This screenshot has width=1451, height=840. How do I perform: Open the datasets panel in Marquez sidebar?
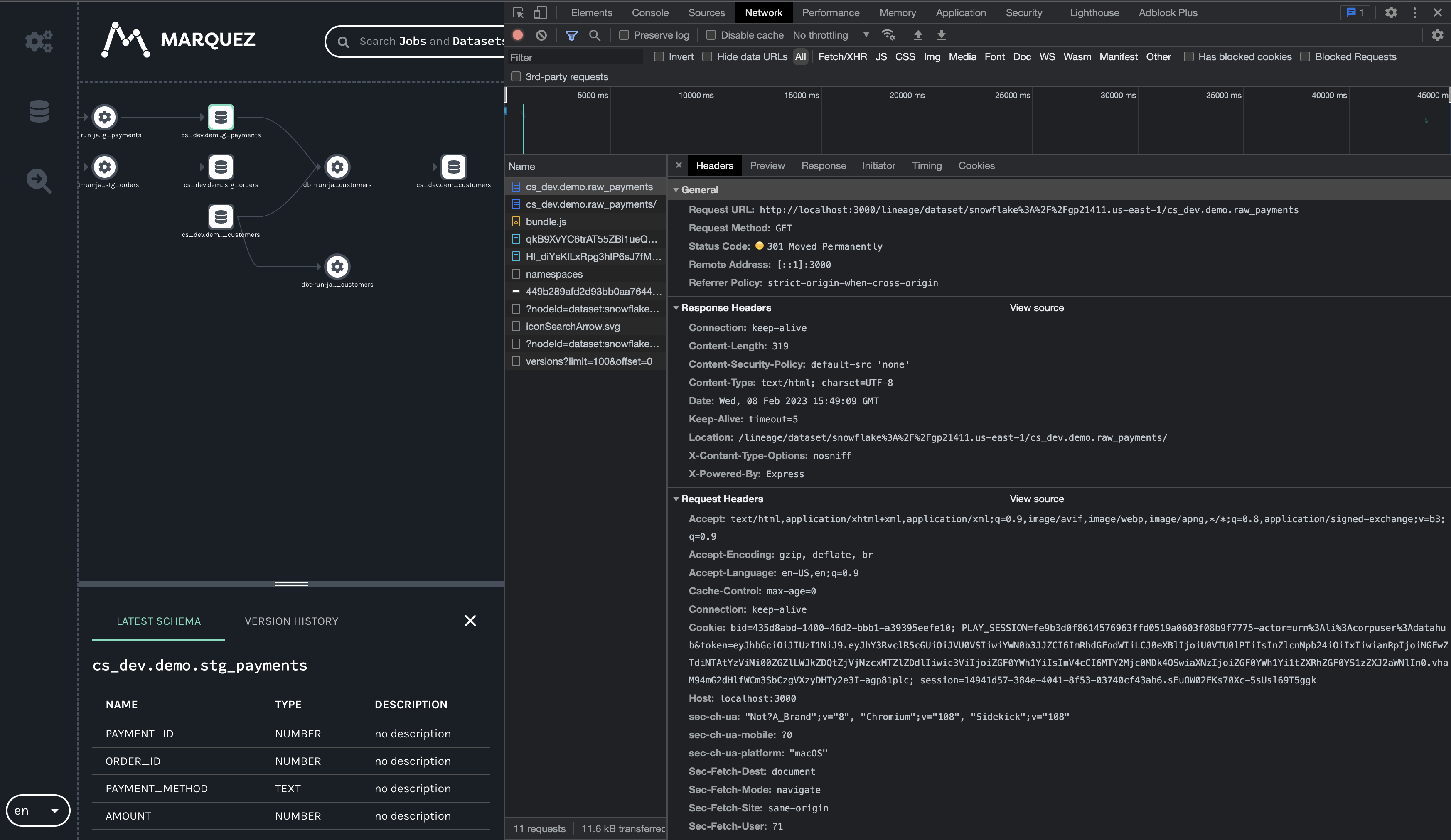pos(38,111)
